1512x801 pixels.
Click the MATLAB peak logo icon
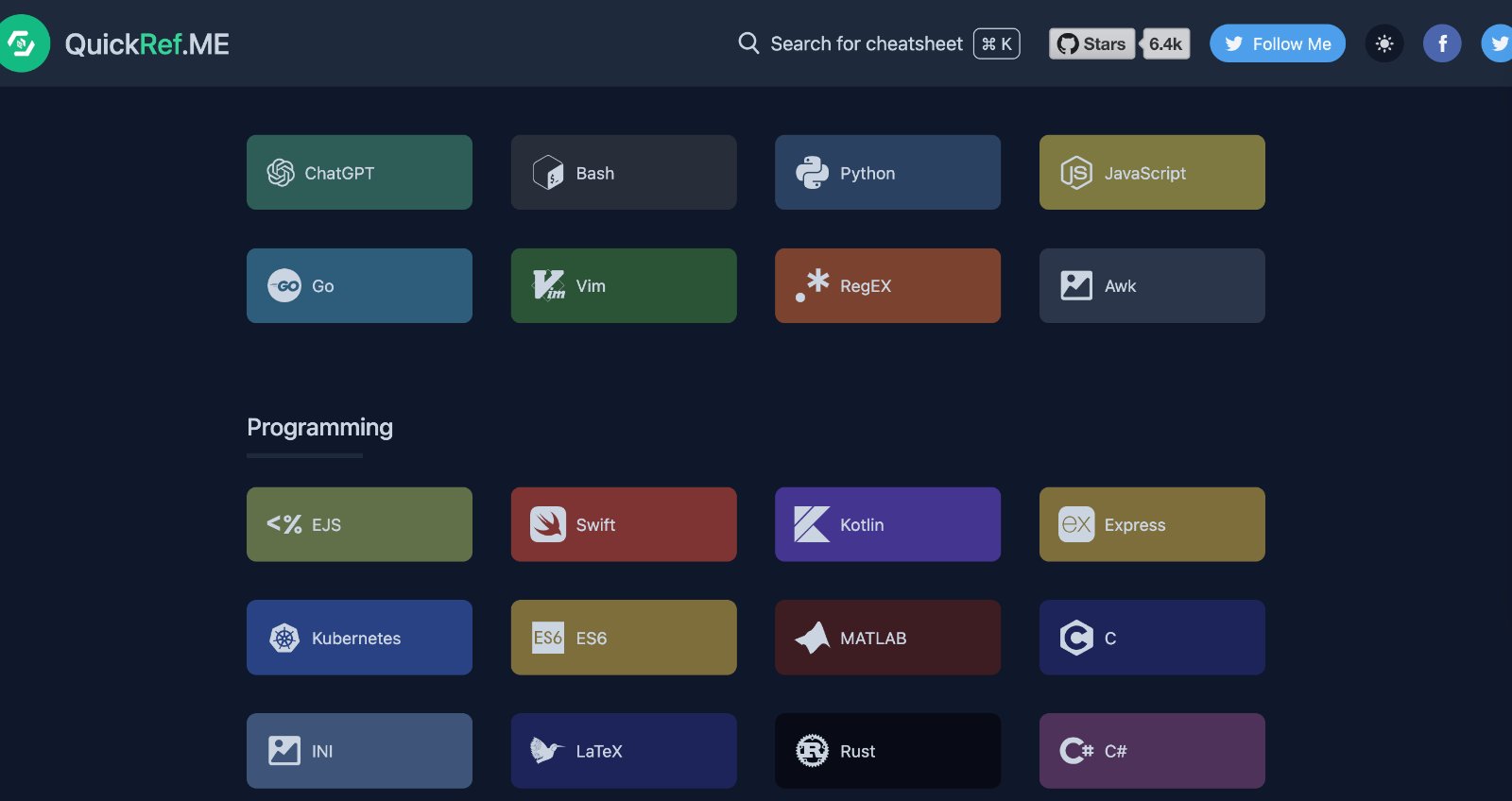(812, 638)
